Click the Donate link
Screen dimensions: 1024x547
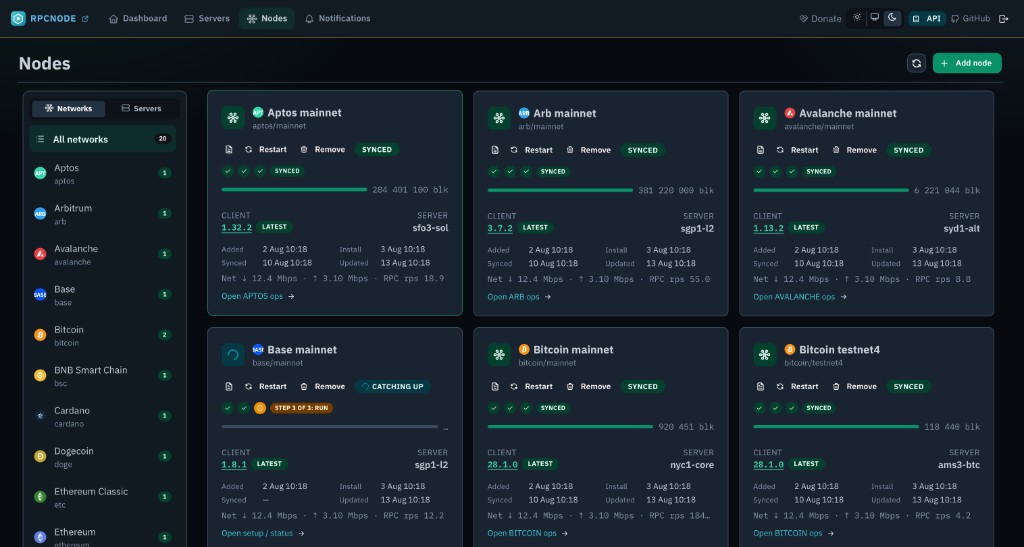tap(820, 19)
